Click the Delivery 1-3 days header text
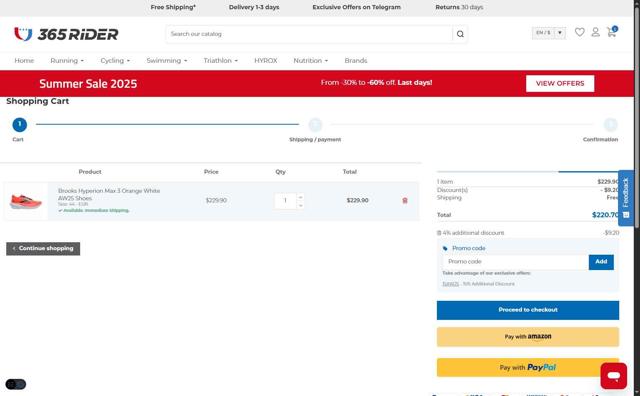Image resolution: width=640 pixels, height=396 pixels. [x=254, y=7]
